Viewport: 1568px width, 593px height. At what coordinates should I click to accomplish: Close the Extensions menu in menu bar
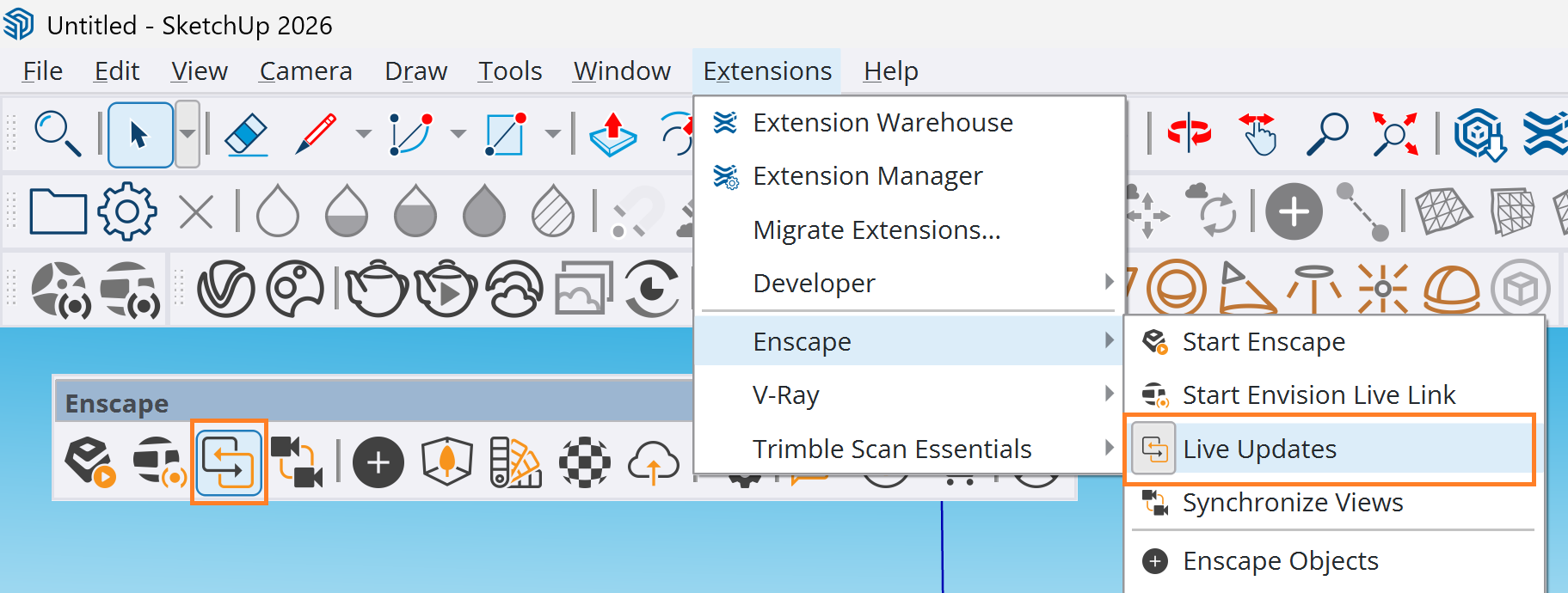(767, 71)
